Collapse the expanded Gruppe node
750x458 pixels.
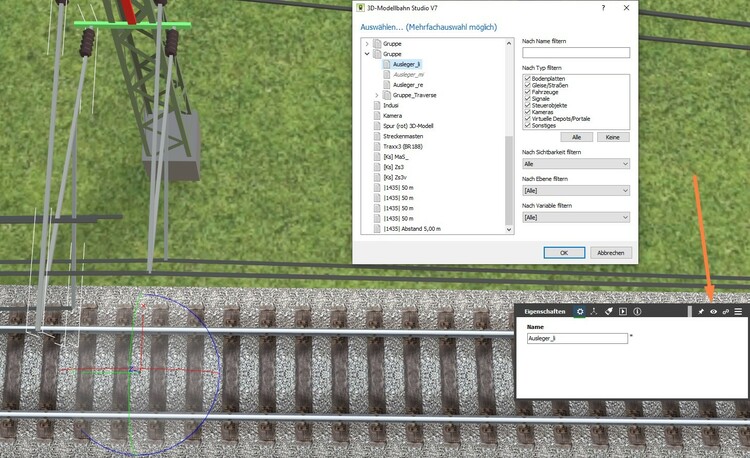pyautogui.click(x=367, y=54)
